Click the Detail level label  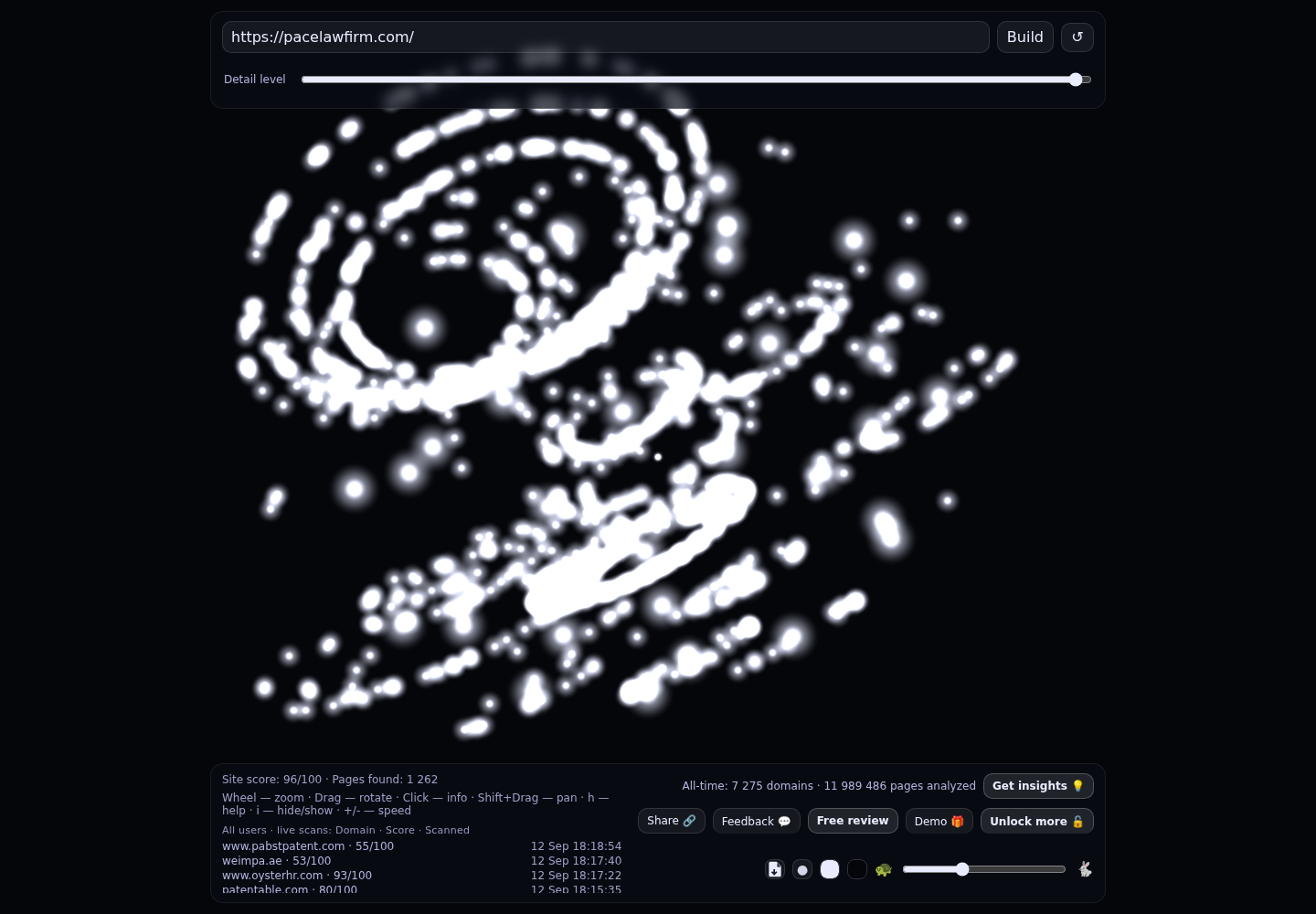pos(255,80)
